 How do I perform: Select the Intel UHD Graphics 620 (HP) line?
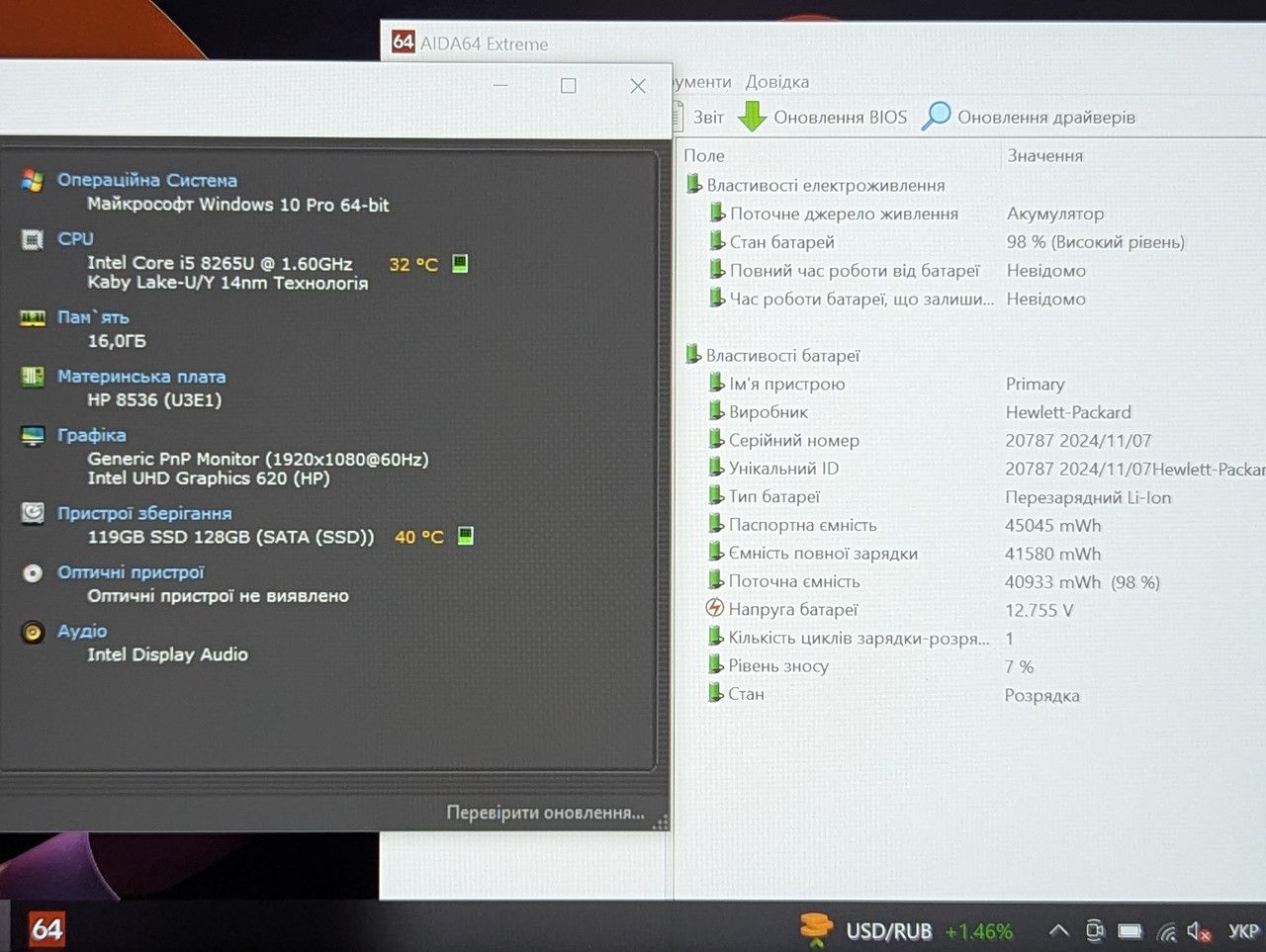[x=209, y=478]
